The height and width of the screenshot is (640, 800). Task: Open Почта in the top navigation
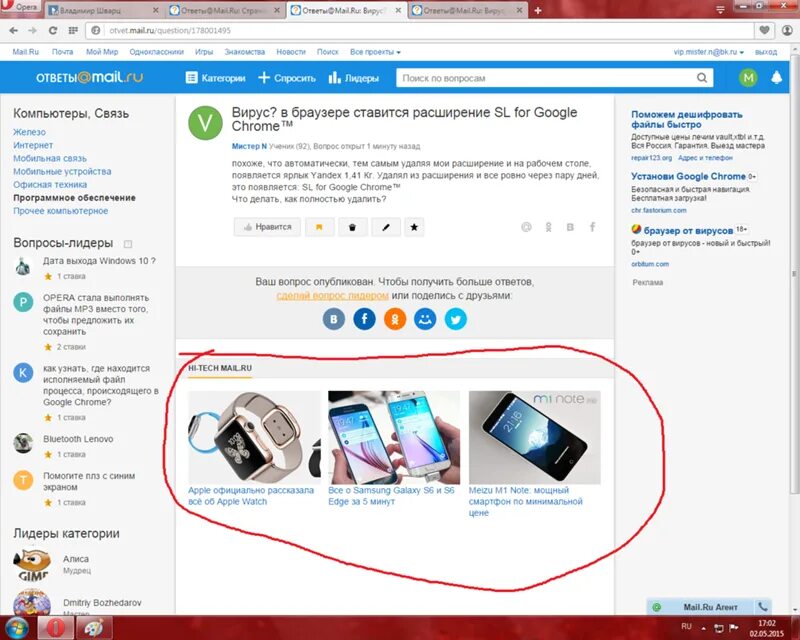coord(62,52)
